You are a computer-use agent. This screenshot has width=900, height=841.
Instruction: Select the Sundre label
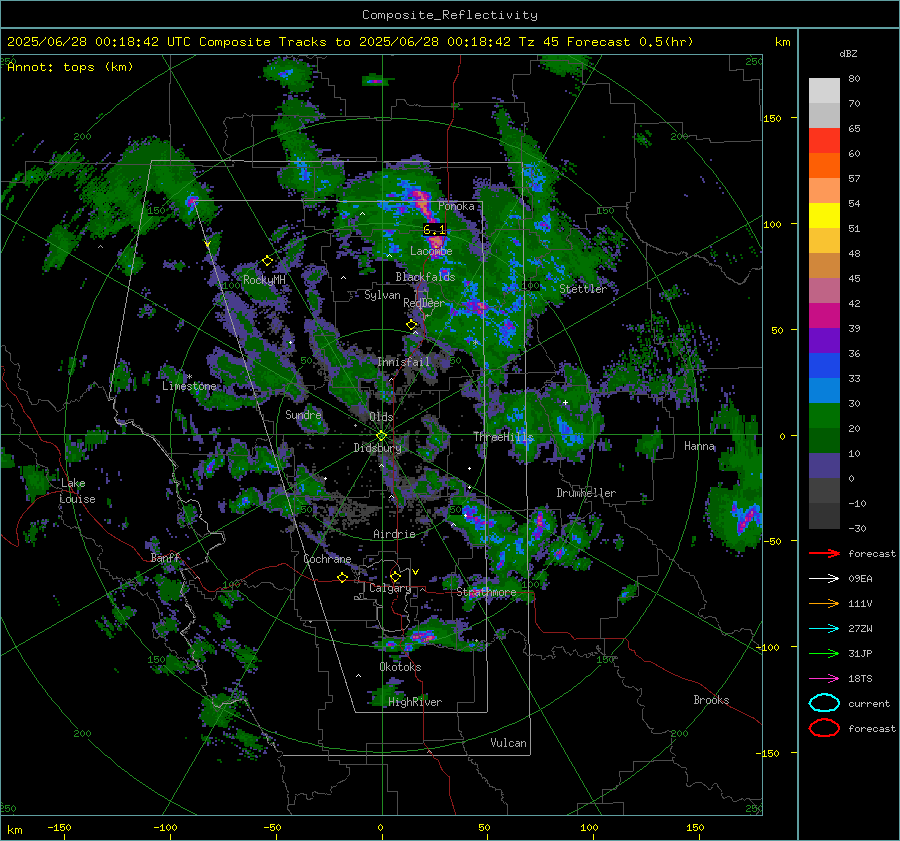(x=303, y=414)
